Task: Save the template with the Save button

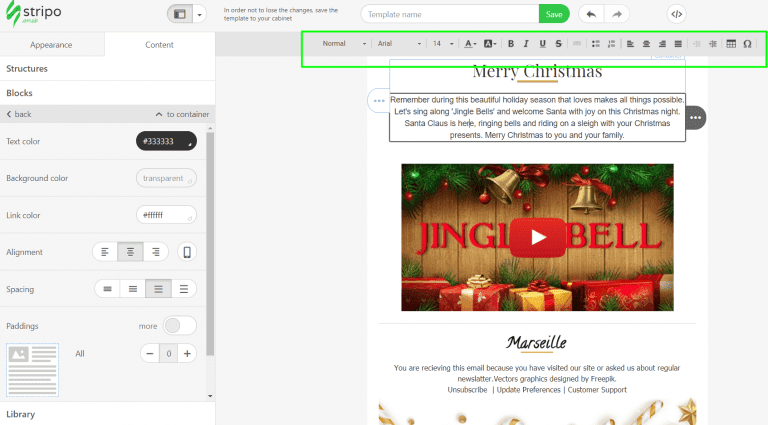Action: click(x=553, y=14)
